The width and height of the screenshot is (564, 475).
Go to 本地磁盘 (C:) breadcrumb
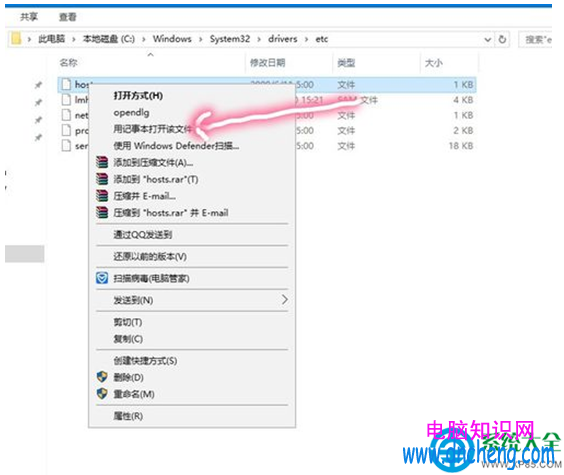coord(109,39)
